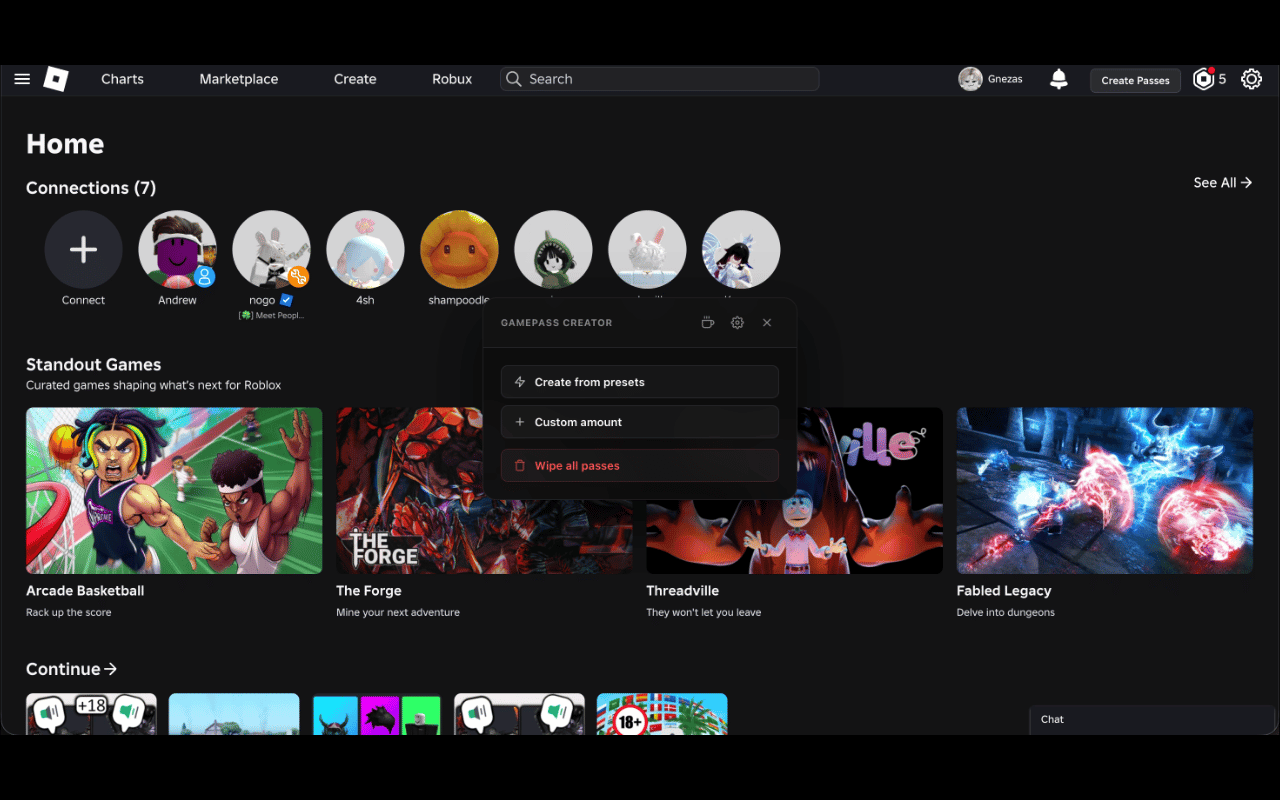The width and height of the screenshot is (1280, 800).
Task: Click 'Delve into dungeons' subtitle
Action: coord(1006,612)
